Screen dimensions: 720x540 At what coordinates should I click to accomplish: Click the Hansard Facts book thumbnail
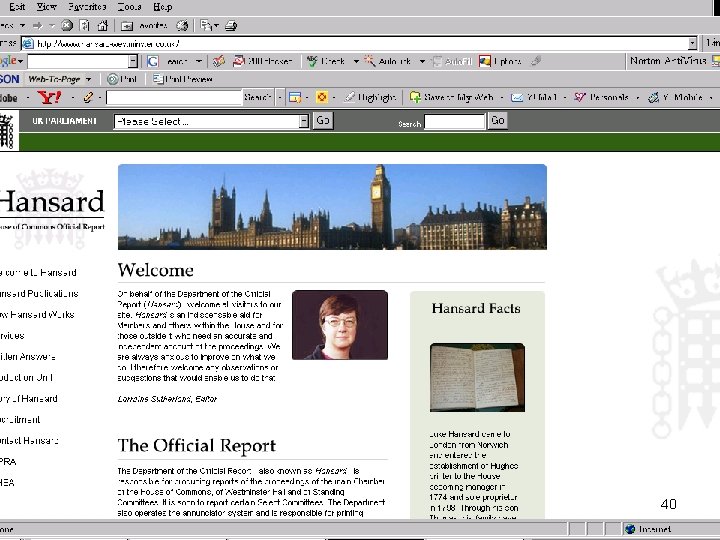pos(477,377)
